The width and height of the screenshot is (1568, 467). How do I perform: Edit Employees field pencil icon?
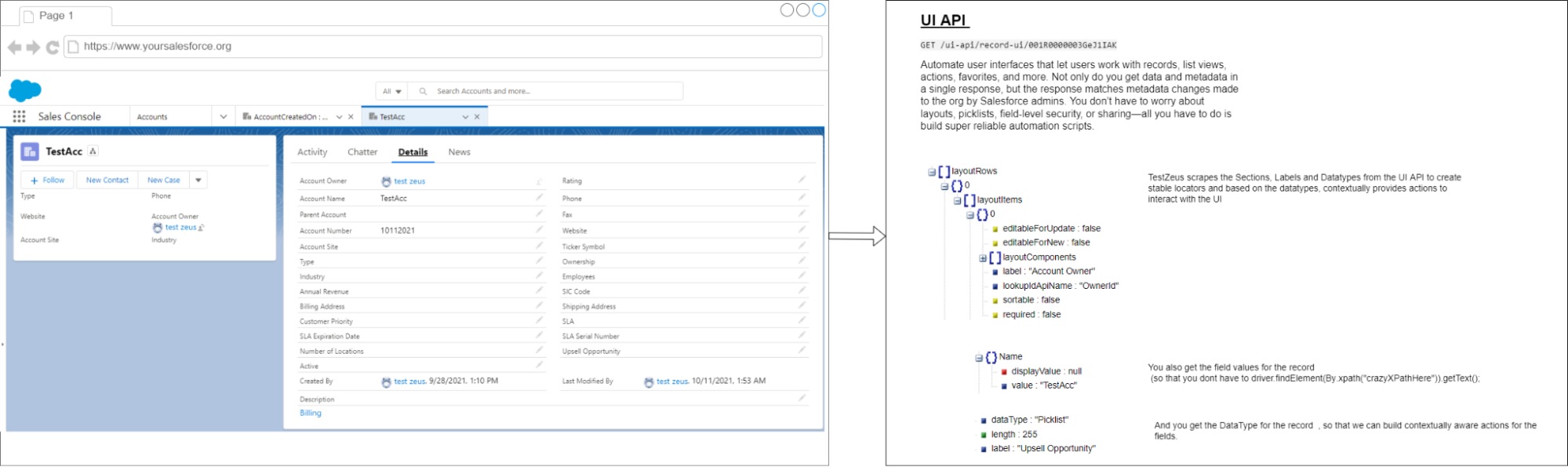pos(802,275)
